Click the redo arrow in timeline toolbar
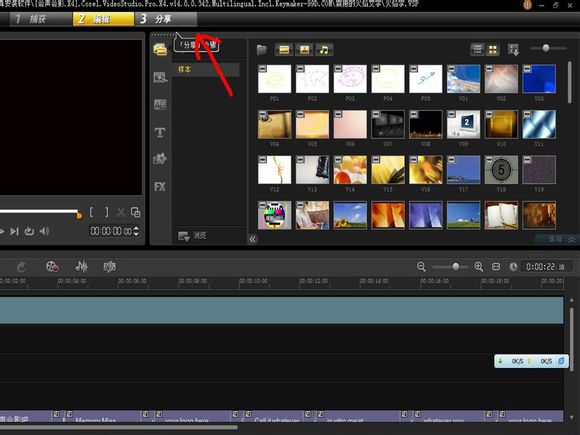Viewport: 580px width, 435px height. (x=21, y=267)
